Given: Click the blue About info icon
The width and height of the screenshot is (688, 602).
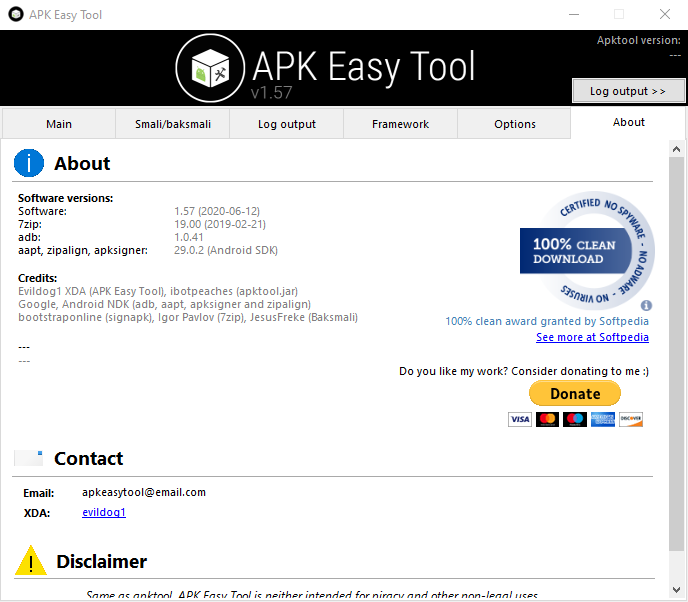Looking at the screenshot, I should [29, 163].
